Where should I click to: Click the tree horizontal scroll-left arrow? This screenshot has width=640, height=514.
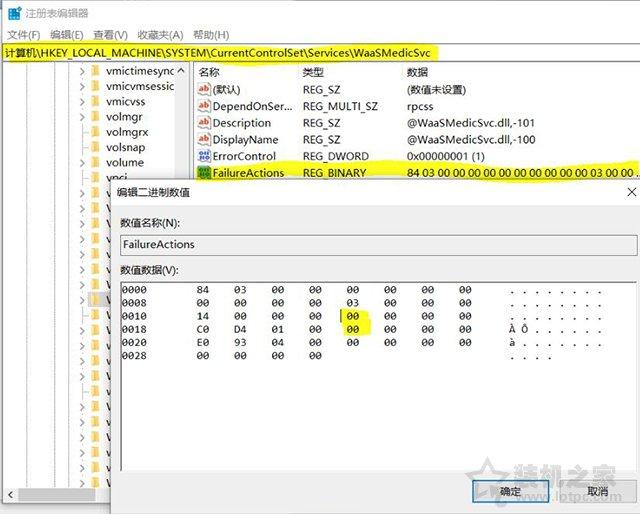click(10, 495)
